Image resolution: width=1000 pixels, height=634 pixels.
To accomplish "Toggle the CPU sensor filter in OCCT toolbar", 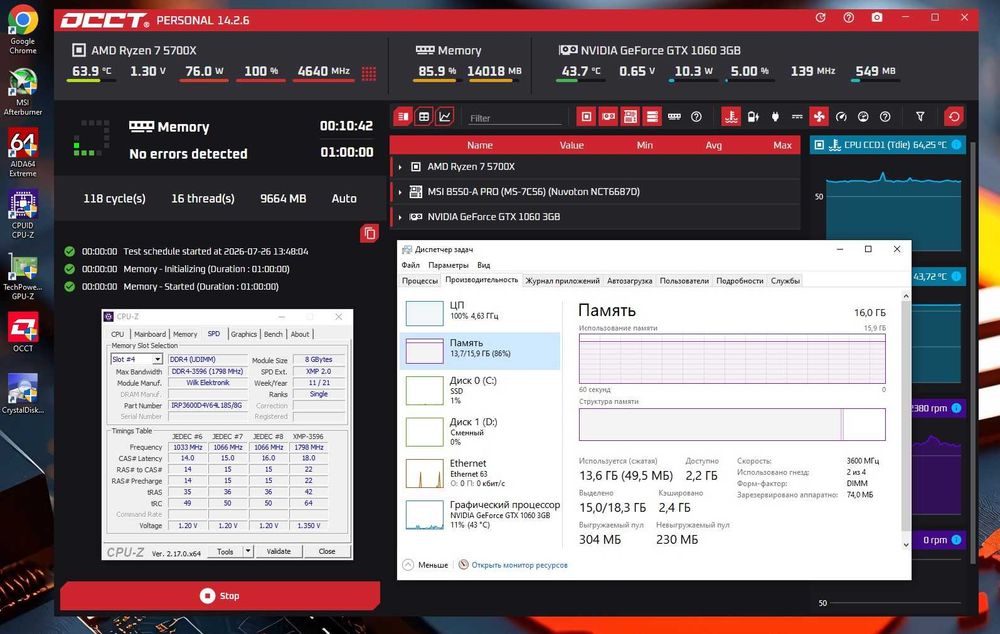I will click(x=586, y=117).
